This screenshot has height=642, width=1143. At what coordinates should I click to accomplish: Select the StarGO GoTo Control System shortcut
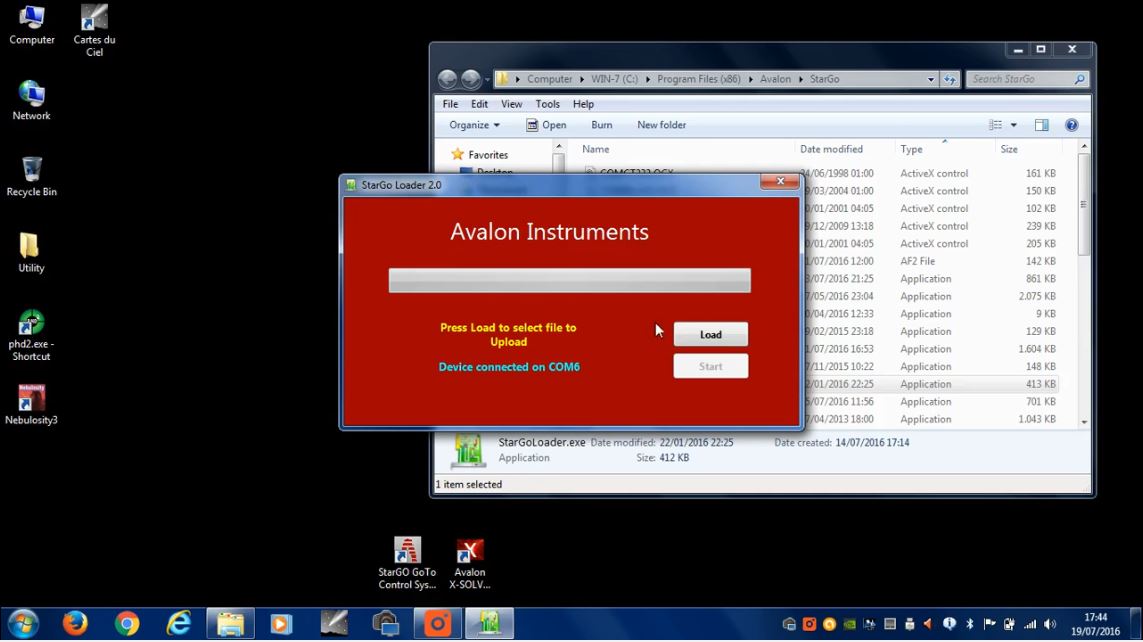pyautogui.click(x=407, y=563)
